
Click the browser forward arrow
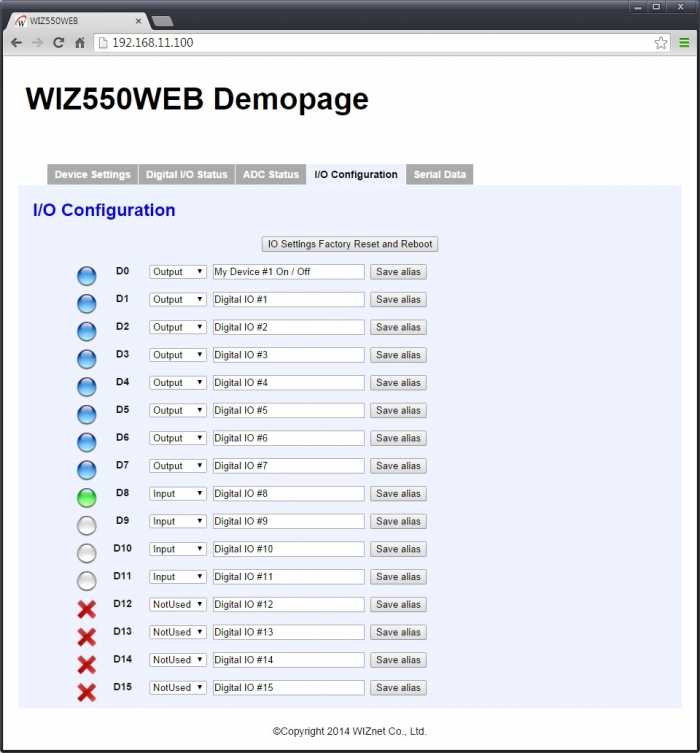point(37,43)
